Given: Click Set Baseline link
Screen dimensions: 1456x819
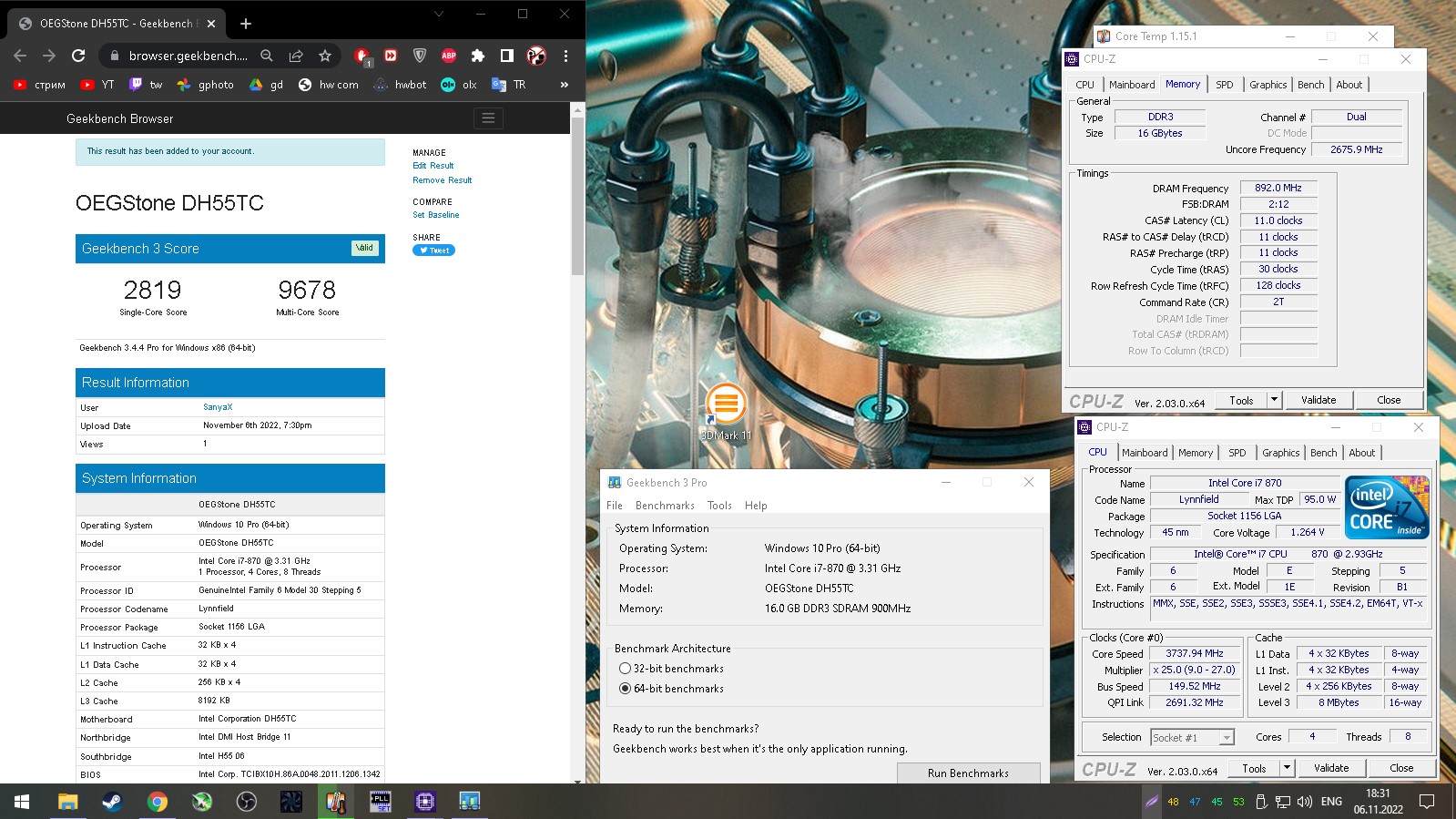Looking at the screenshot, I should tap(435, 215).
